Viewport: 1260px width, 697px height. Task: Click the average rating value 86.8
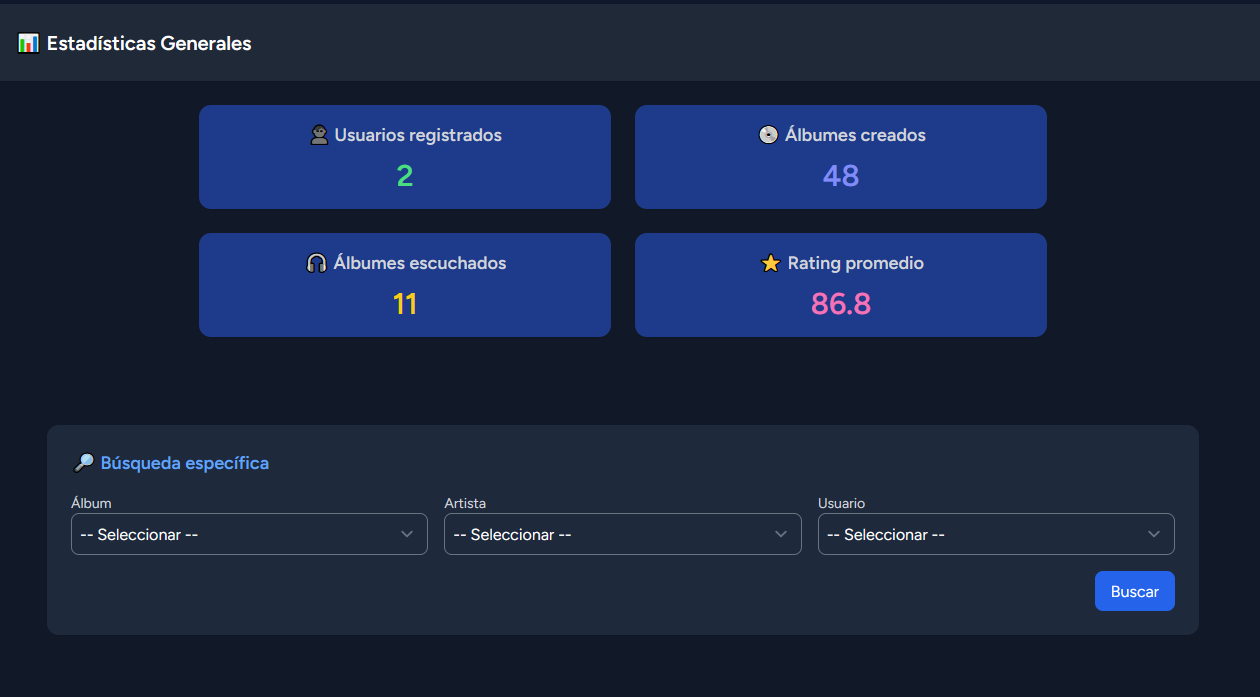pos(840,304)
